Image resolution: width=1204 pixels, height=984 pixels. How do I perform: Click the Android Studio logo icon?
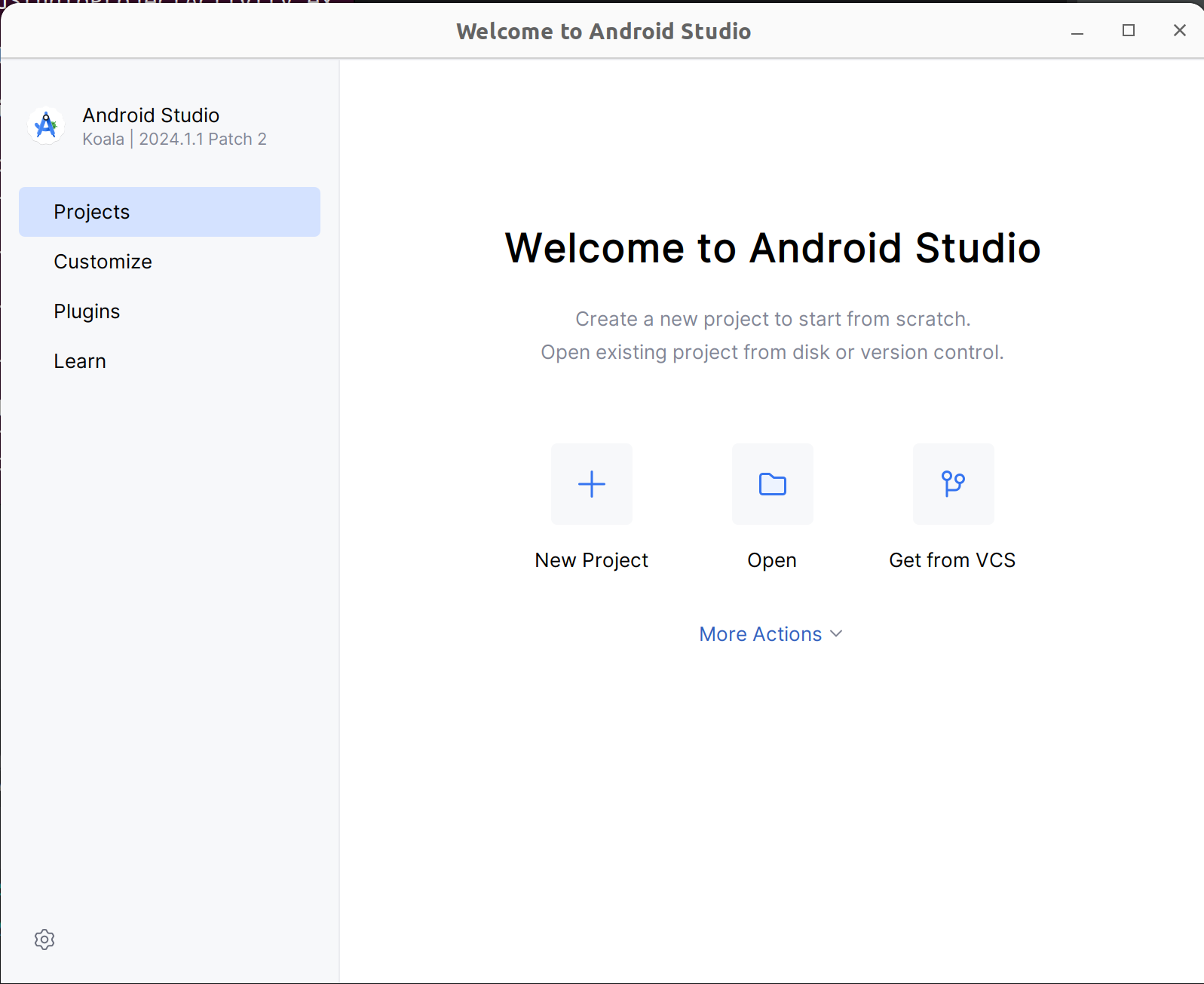pos(46,125)
